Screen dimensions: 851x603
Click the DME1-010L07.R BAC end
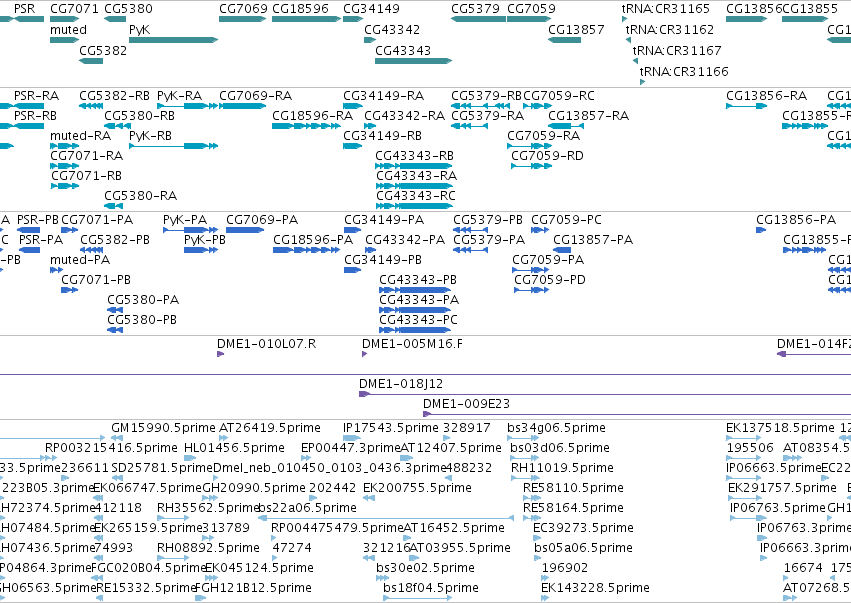pos(220,354)
